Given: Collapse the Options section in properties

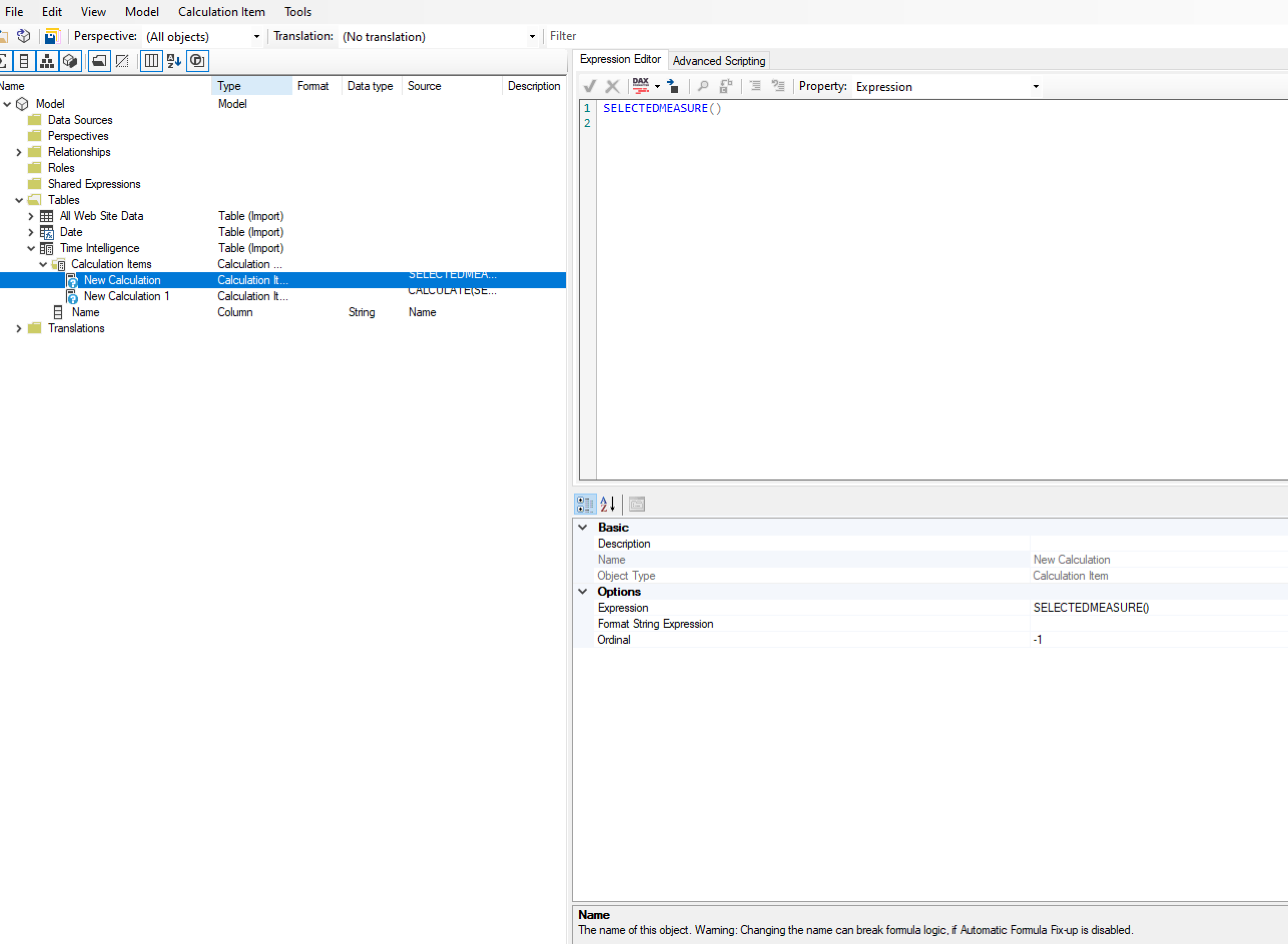Looking at the screenshot, I should 582,592.
